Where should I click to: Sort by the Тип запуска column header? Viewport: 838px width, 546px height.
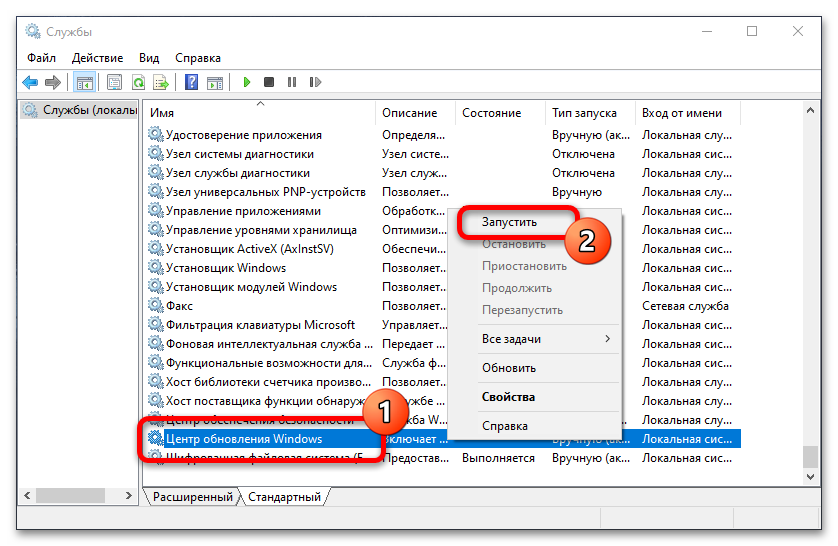pos(590,113)
